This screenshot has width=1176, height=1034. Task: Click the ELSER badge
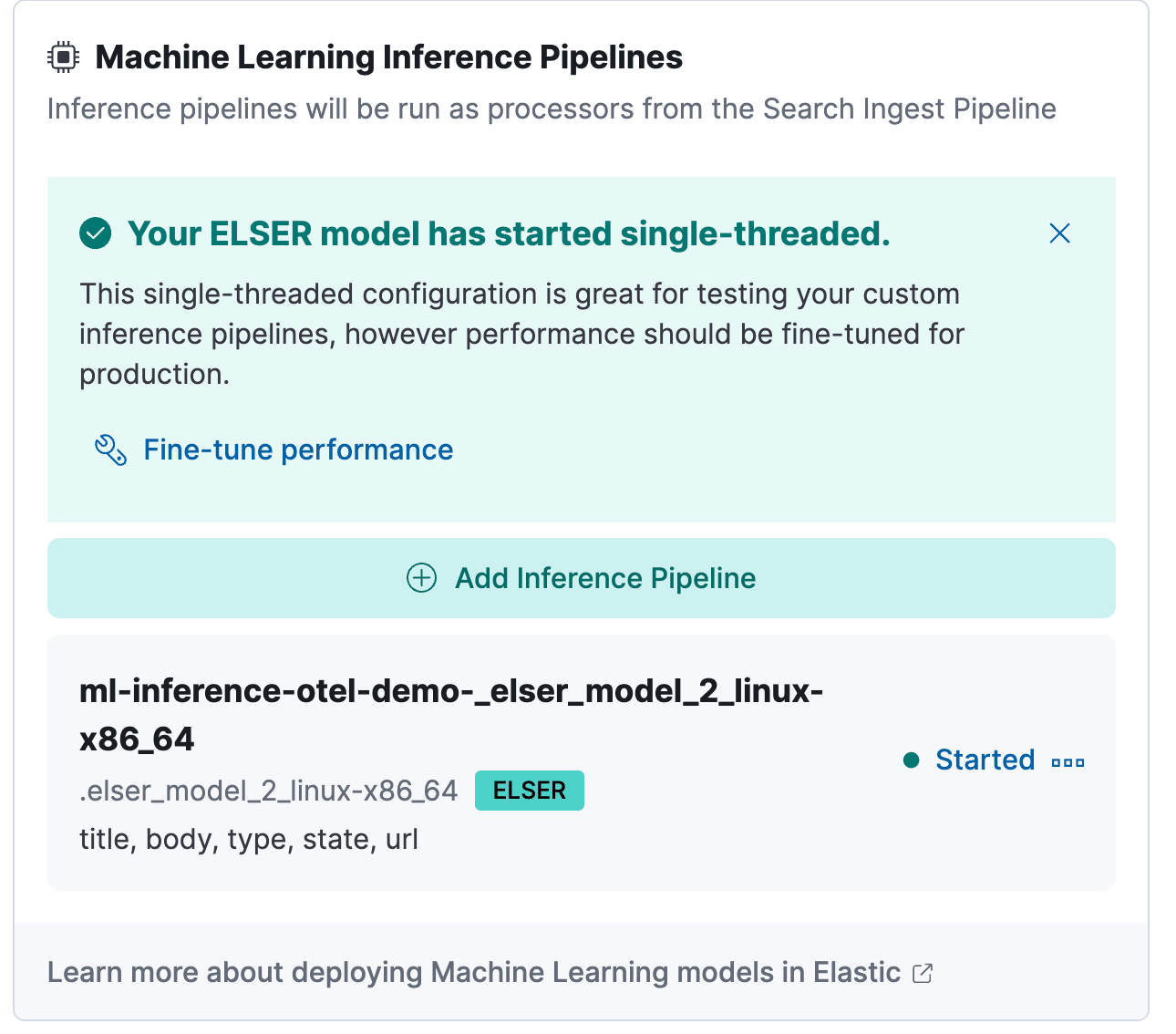pos(529,791)
